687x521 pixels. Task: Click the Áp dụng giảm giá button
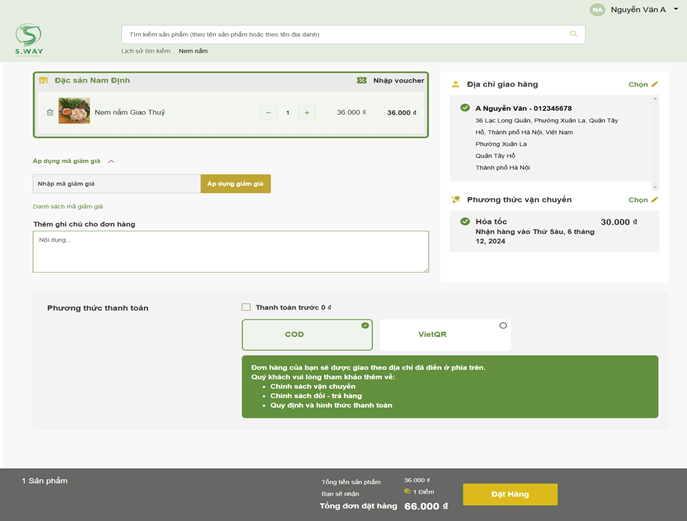point(235,184)
